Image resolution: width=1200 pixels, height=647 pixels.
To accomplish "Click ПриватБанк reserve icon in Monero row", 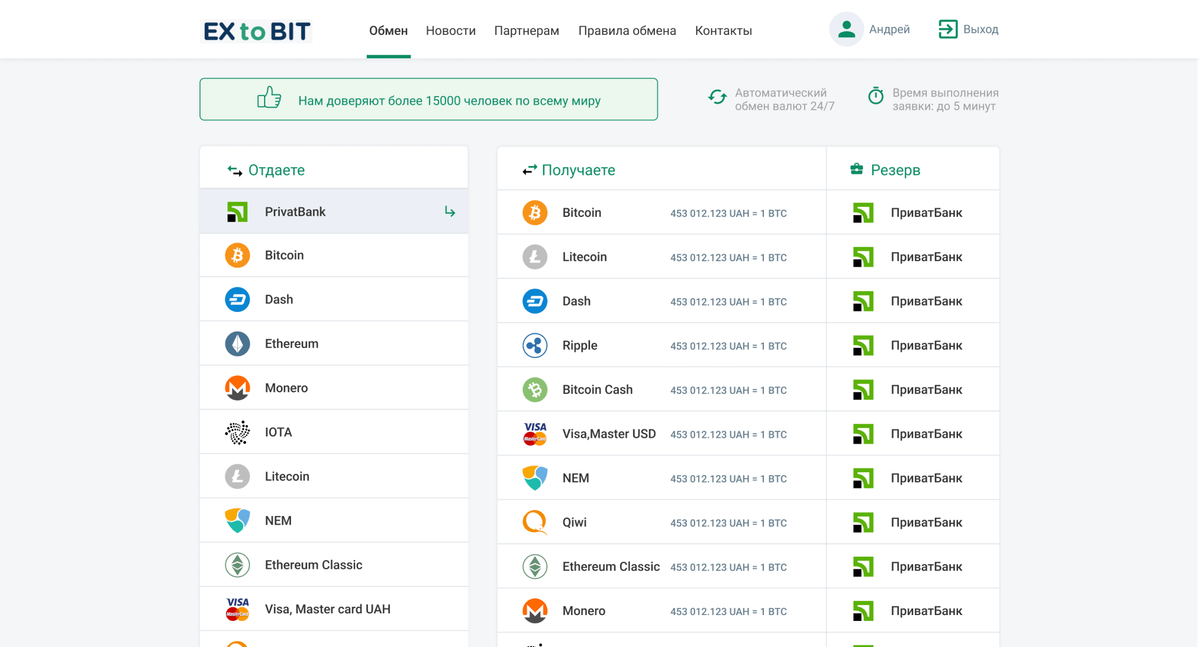I will [863, 611].
